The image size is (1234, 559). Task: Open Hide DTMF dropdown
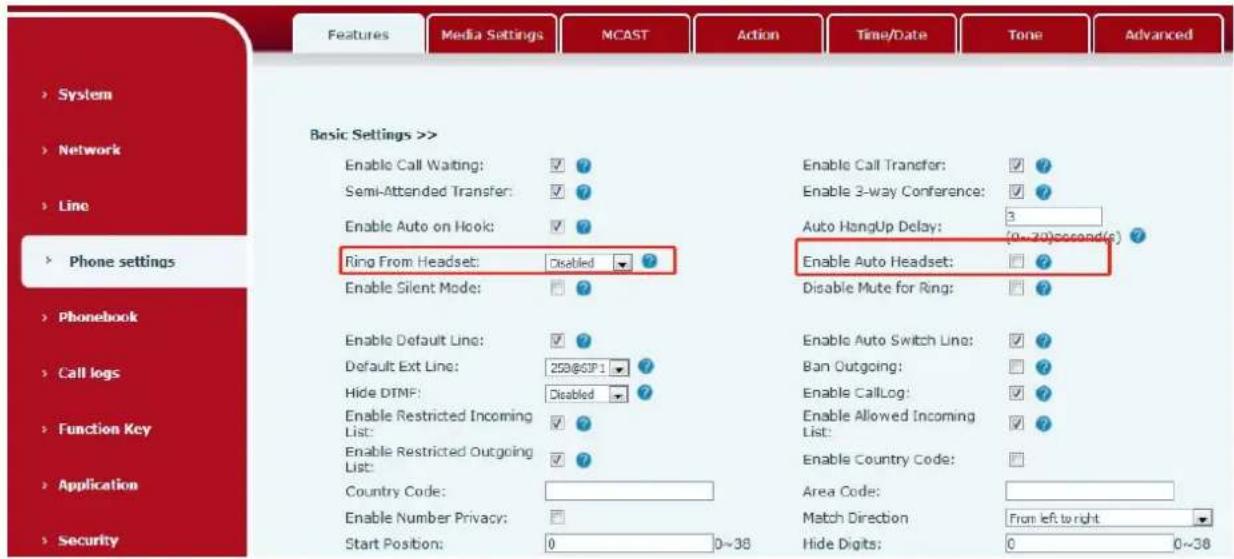point(587,393)
